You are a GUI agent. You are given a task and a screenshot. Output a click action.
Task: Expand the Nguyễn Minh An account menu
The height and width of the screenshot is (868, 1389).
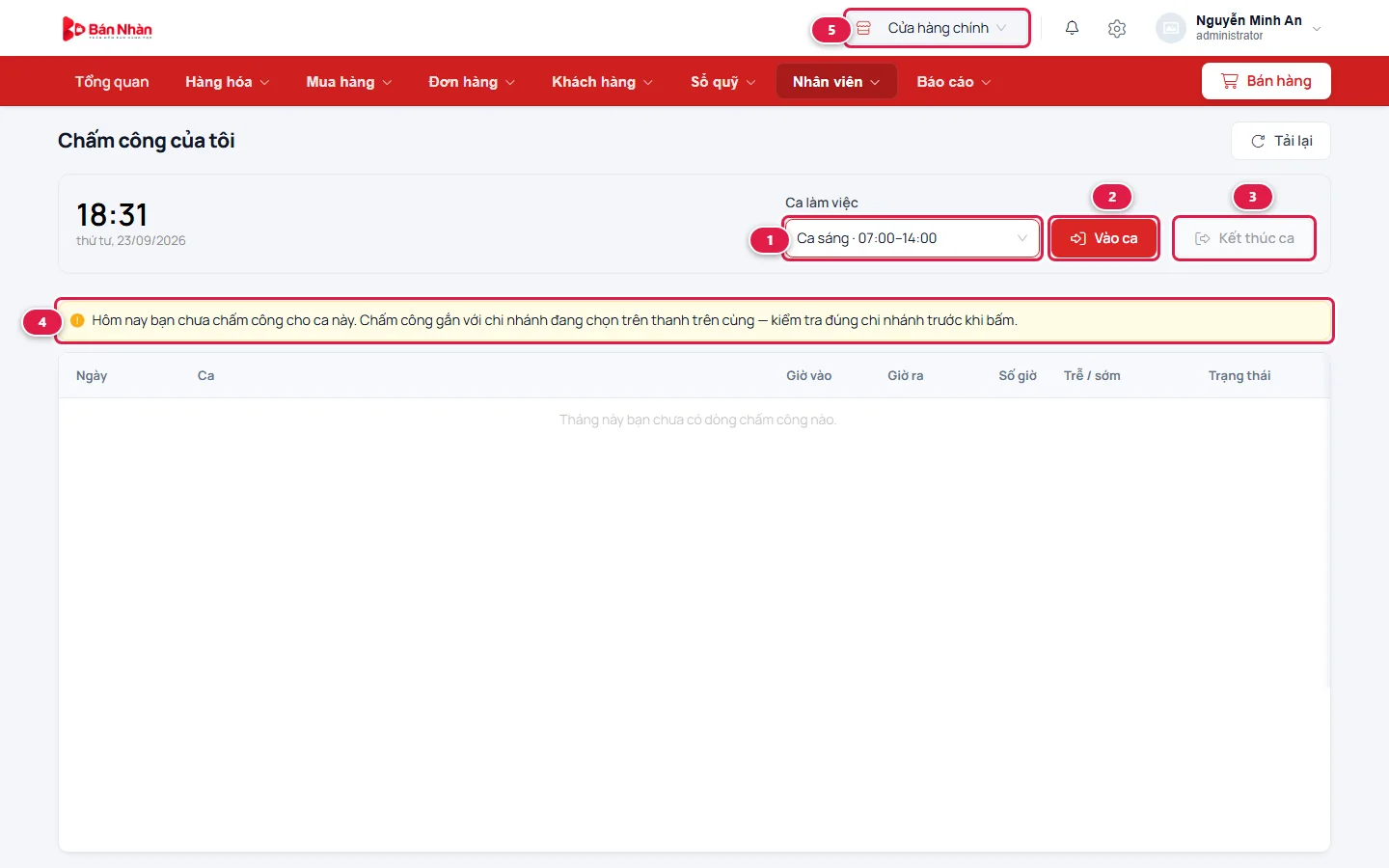pos(1239,28)
